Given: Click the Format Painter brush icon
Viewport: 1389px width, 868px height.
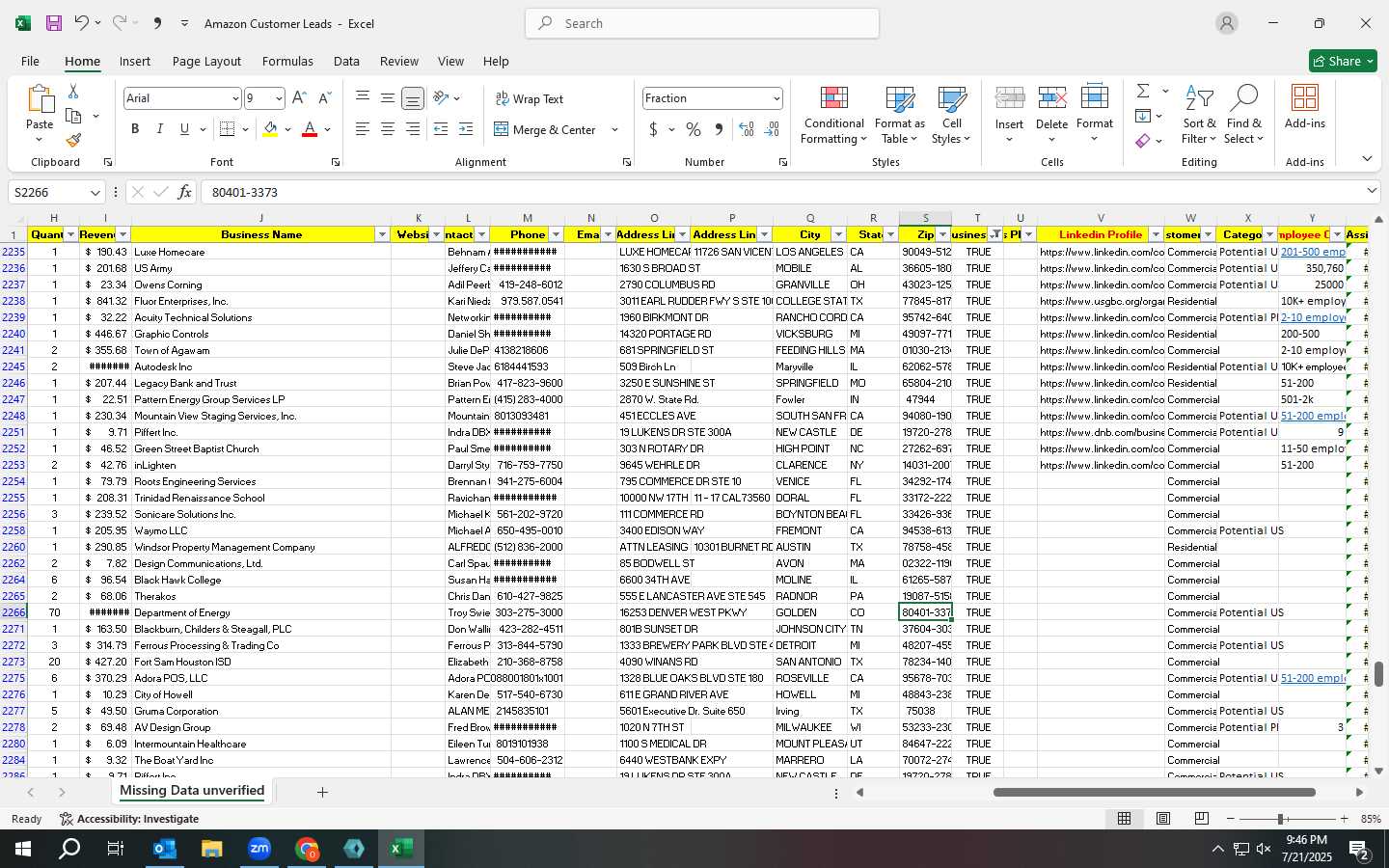Looking at the screenshot, I should [x=73, y=141].
